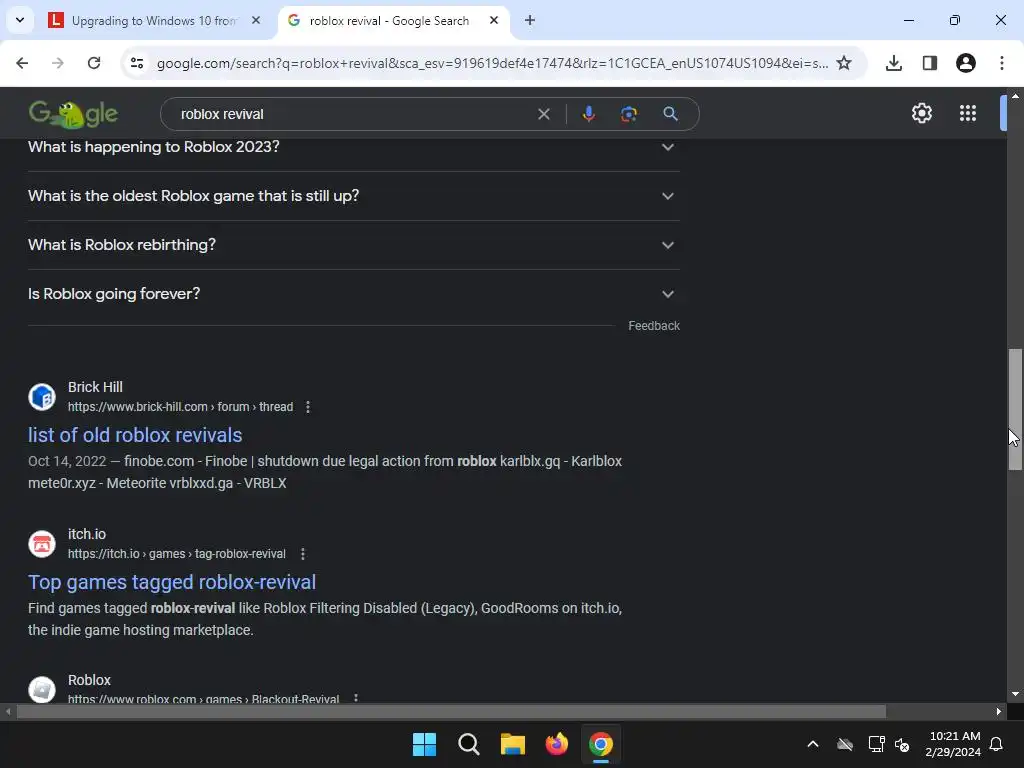
Task: Open the Roblox site name link
Action: pyautogui.click(x=89, y=680)
